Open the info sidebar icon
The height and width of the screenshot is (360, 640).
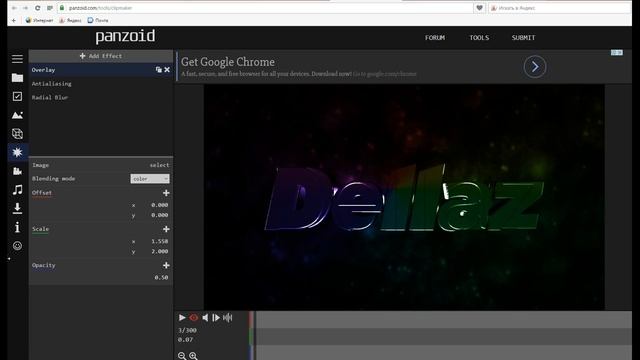17,227
